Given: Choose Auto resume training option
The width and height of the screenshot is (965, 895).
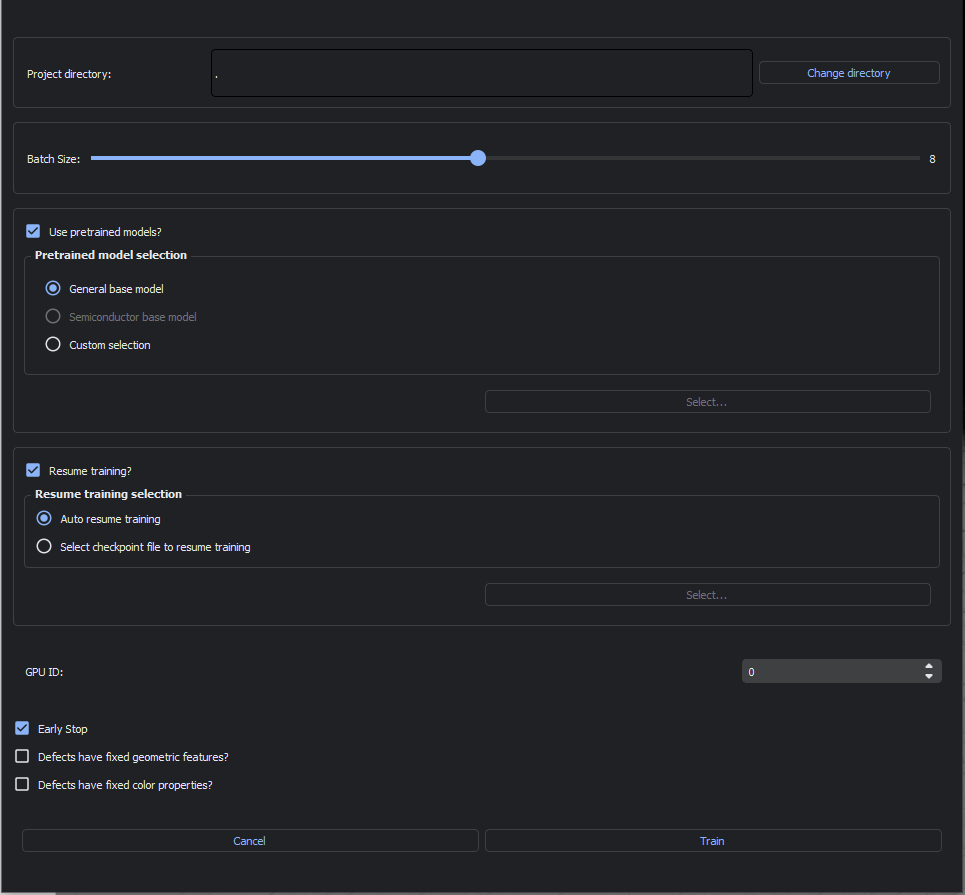Looking at the screenshot, I should click(44, 519).
